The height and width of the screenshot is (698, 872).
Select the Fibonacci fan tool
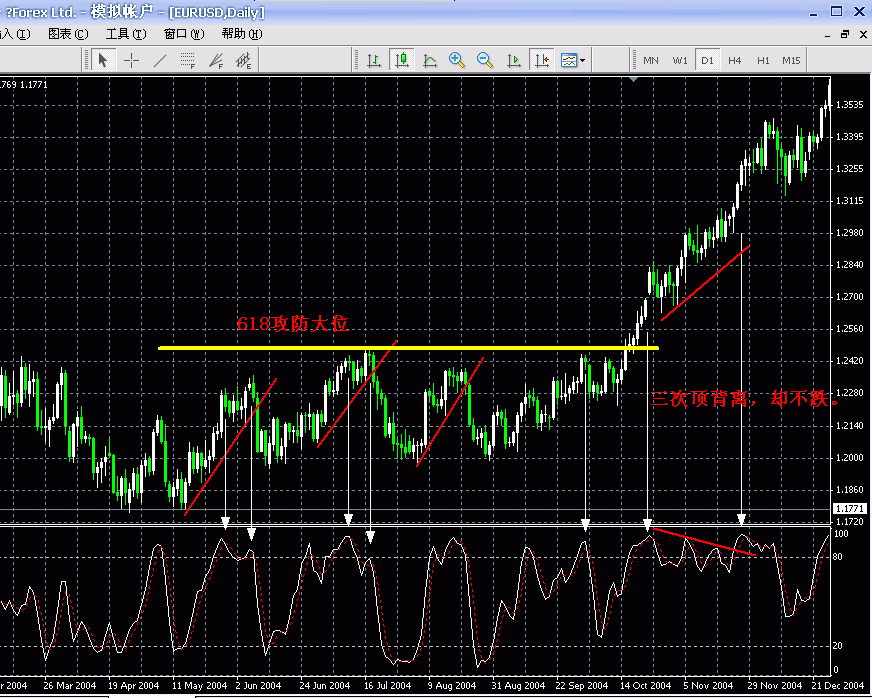(215, 60)
